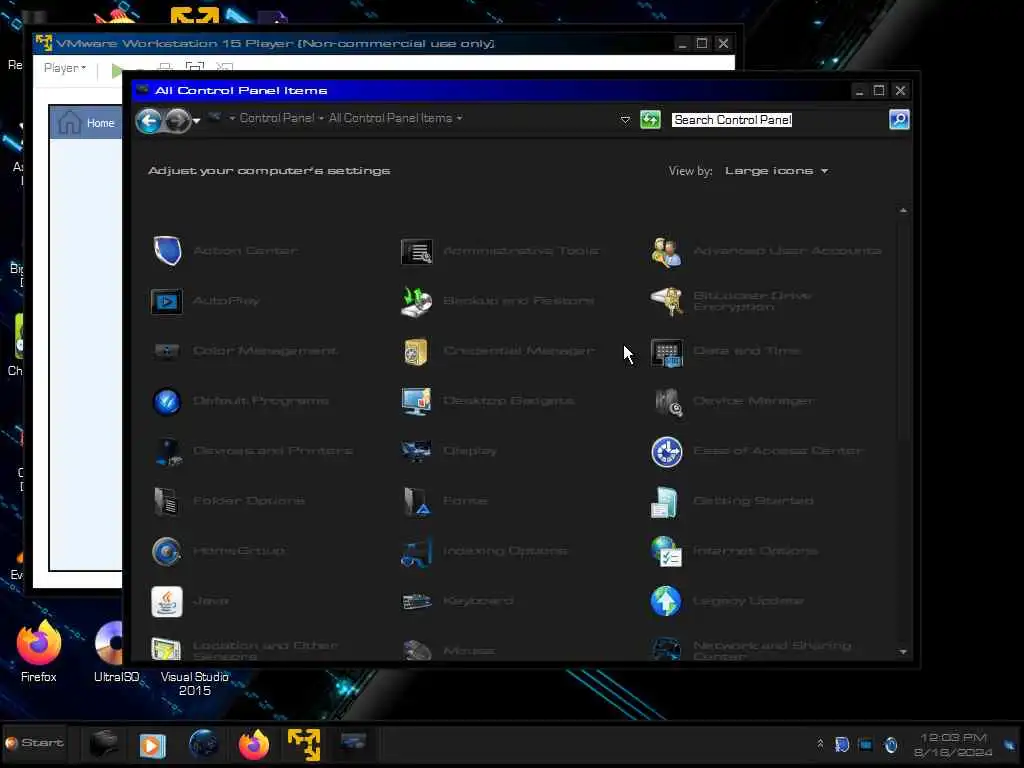The height and width of the screenshot is (768, 1024).
Task: Open the address bar history dropdown
Action: pos(625,120)
